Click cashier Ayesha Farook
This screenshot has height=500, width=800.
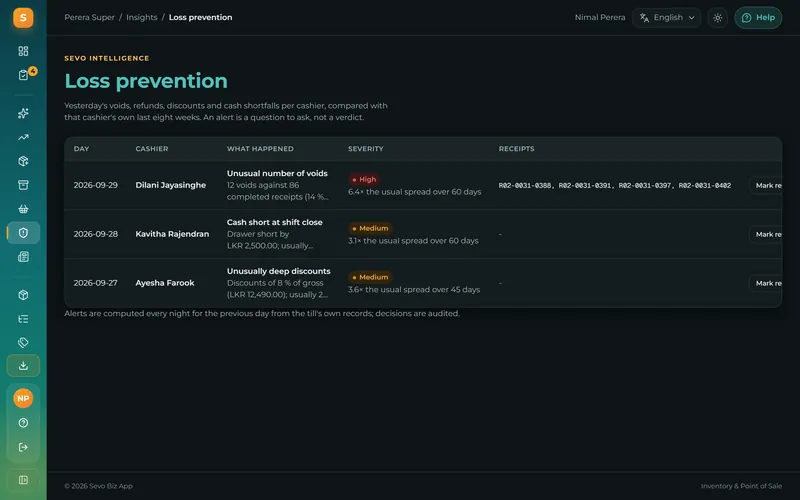tap(165, 283)
